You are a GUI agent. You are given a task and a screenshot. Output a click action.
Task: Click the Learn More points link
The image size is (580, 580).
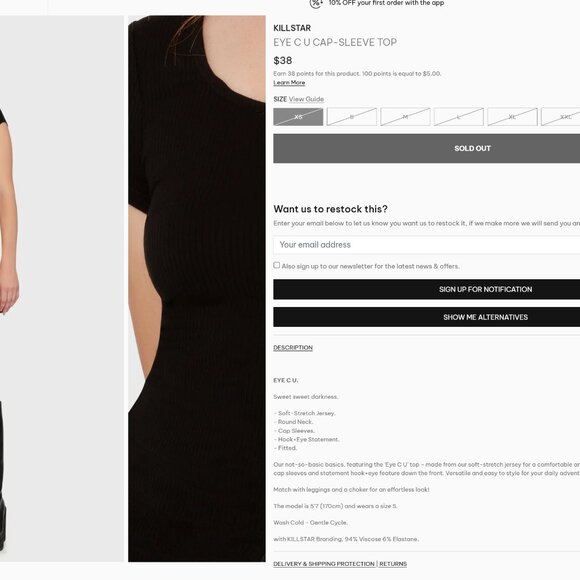pos(289,82)
